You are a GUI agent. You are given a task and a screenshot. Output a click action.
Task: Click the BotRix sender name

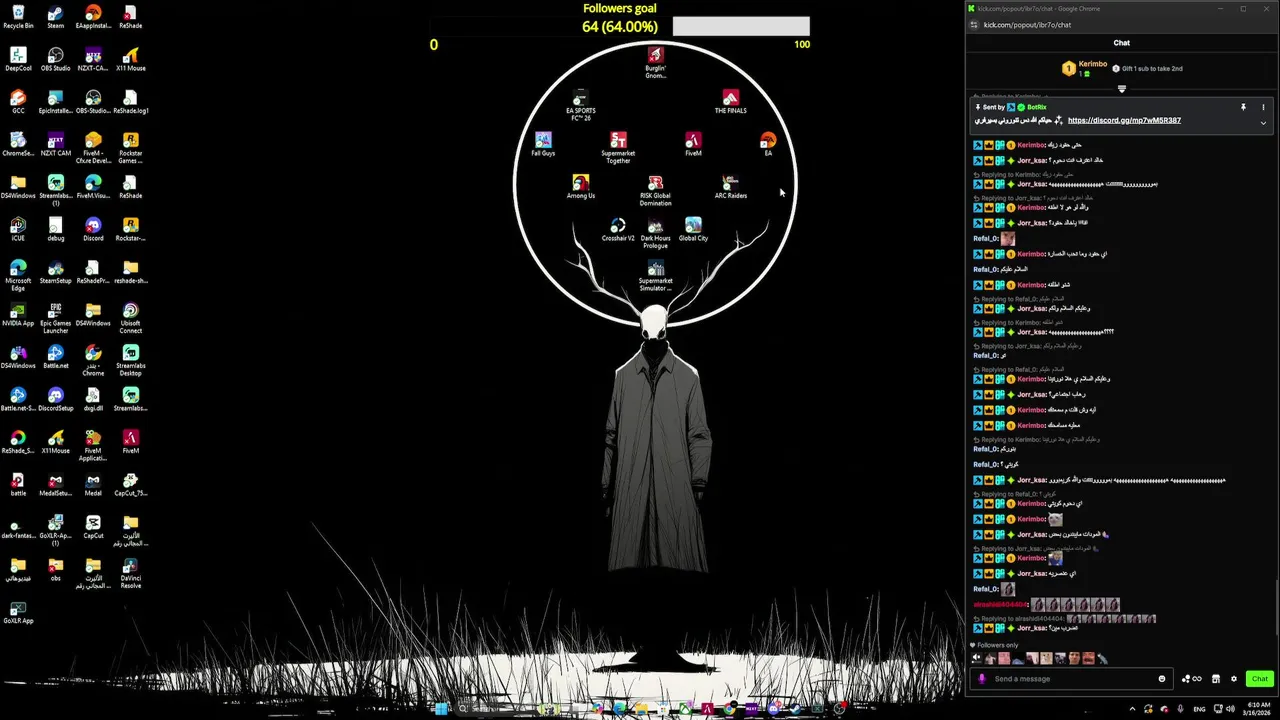(1036, 107)
